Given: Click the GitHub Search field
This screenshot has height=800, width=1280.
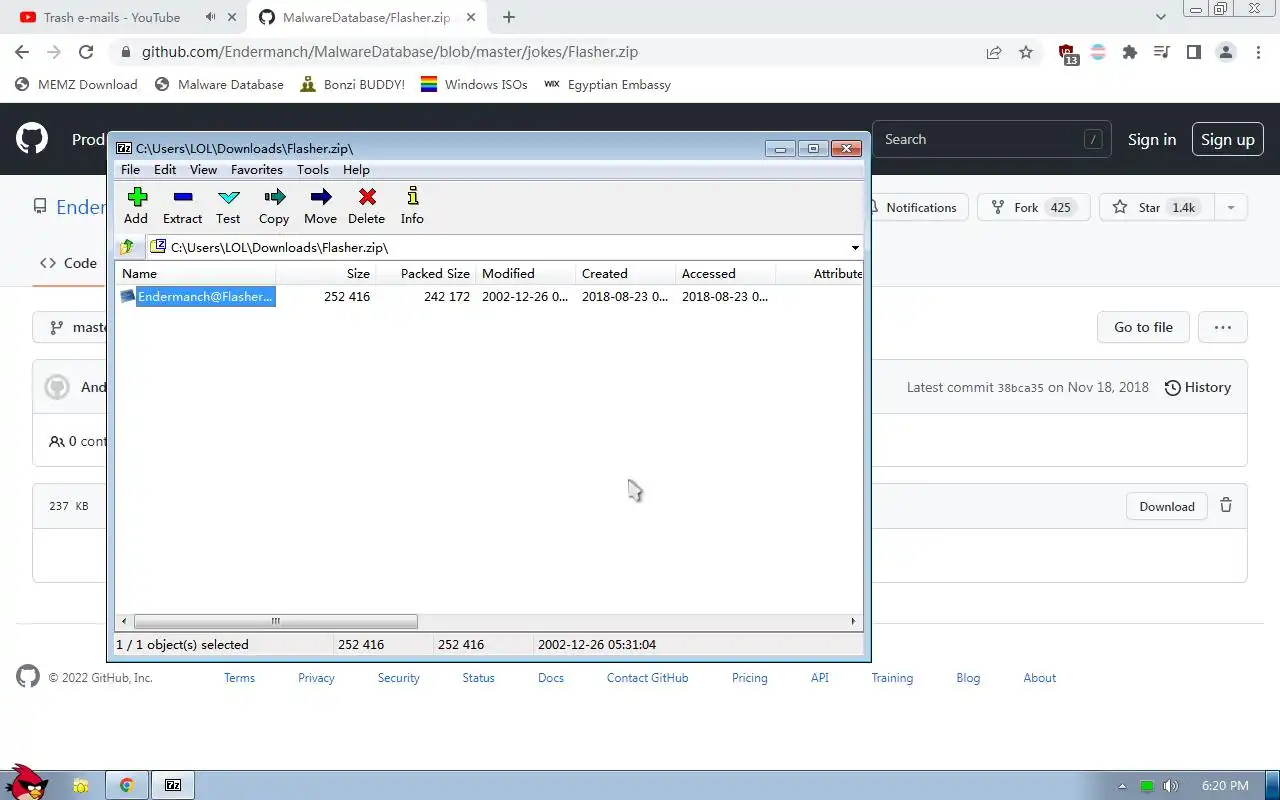Looking at the screenshot, I should 991,139.
